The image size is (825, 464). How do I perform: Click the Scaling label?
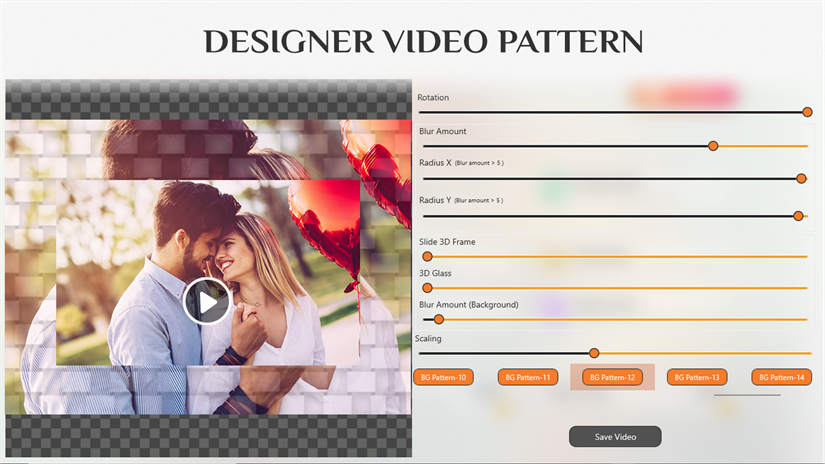click(x=428, y=338)
